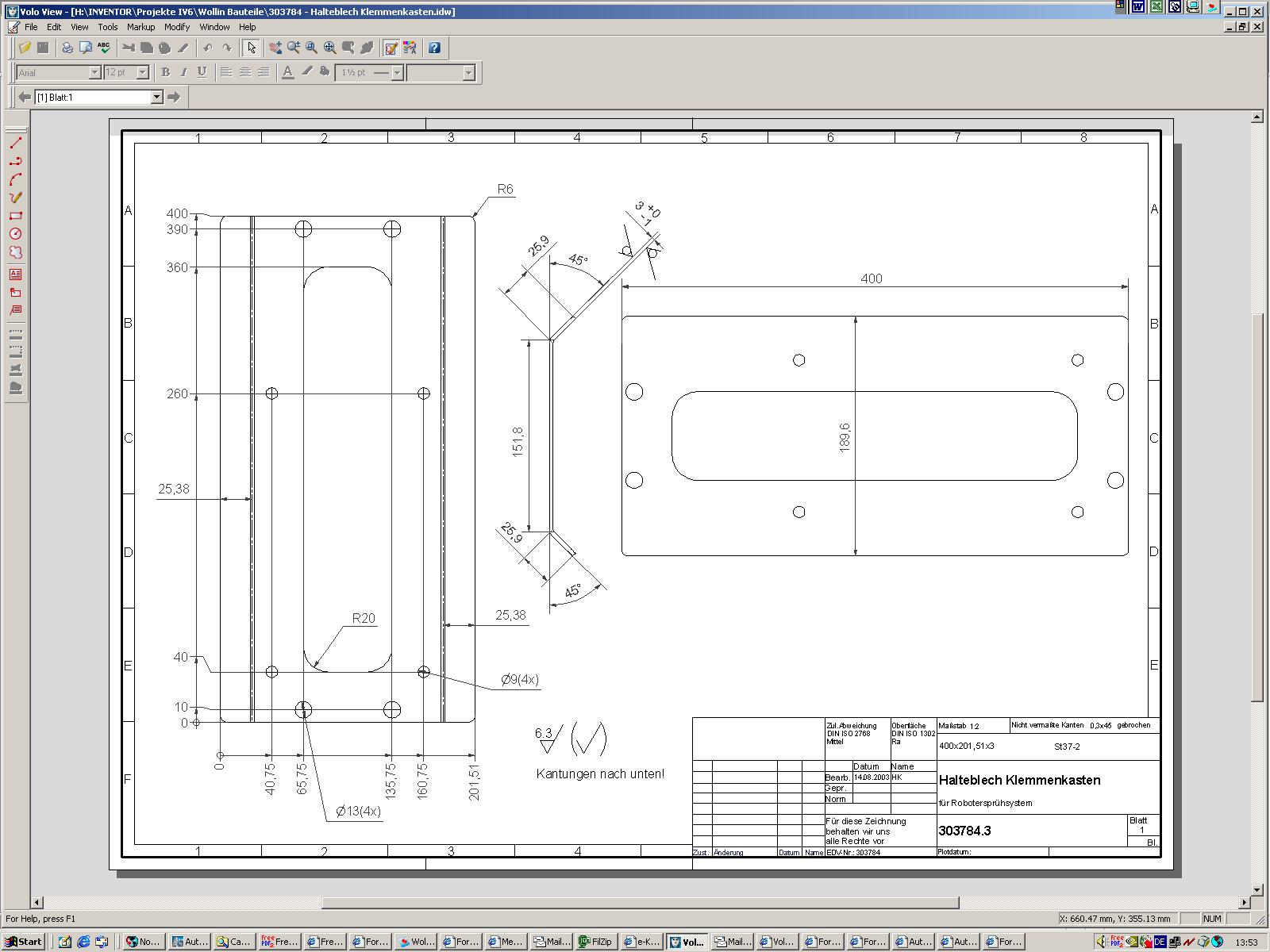The width and height of the screenshot is (1270, 952).
Task: Center-align the text
Action: pos(244,72)
